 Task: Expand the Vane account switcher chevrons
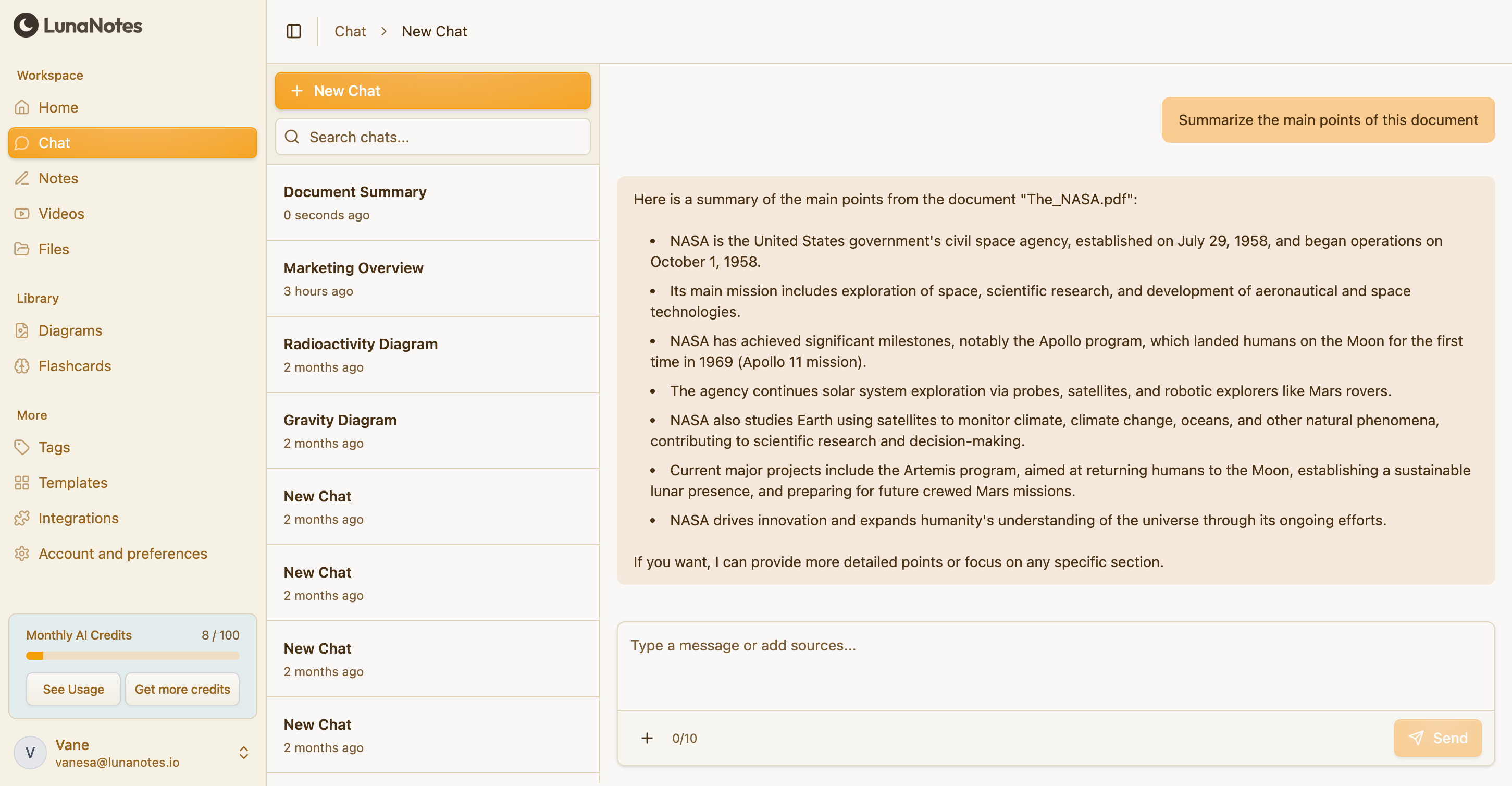coord(244,753)
